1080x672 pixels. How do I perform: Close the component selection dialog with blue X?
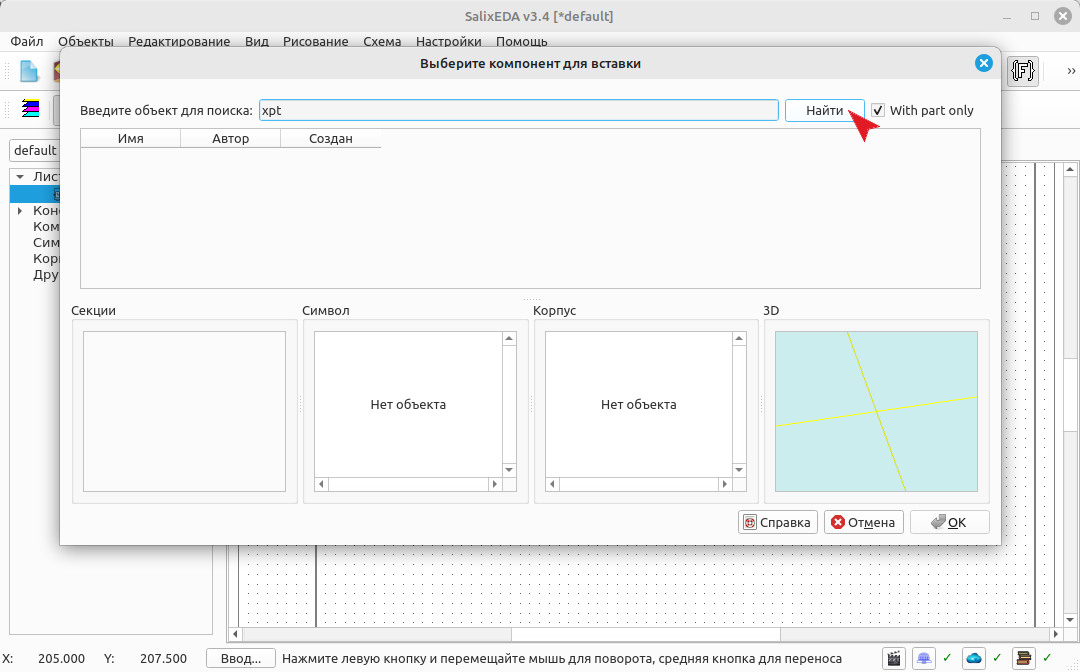tap(984, 63)
